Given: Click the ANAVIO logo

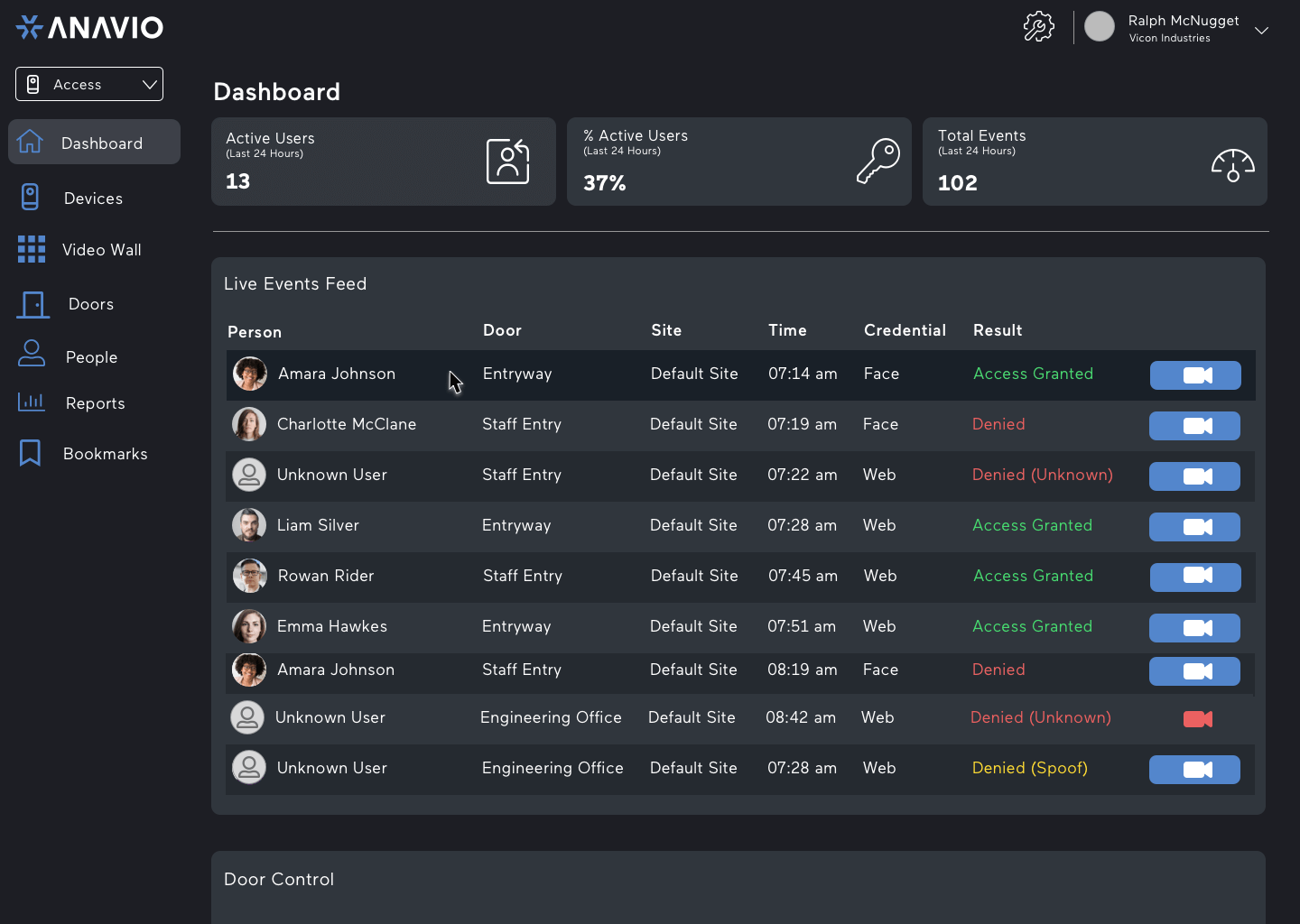Looking at the screenshot, I should point(89,26).
